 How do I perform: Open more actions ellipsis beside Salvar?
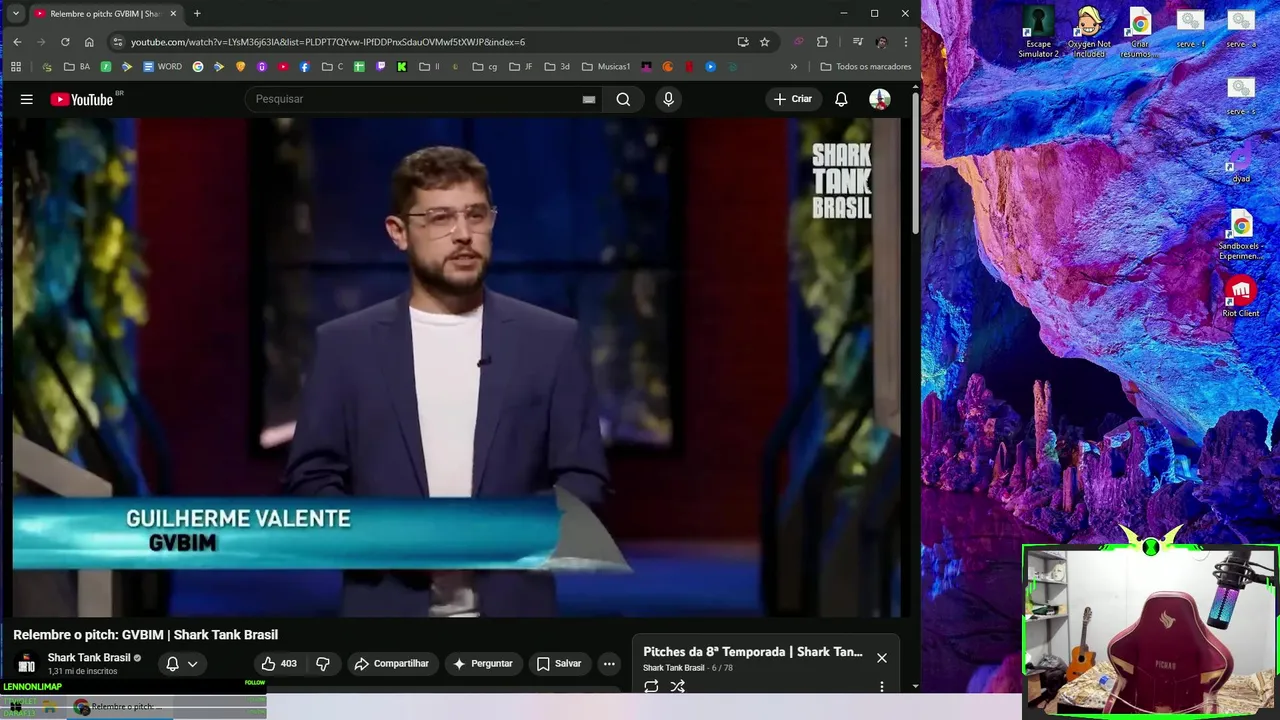[x=609, y=663]
